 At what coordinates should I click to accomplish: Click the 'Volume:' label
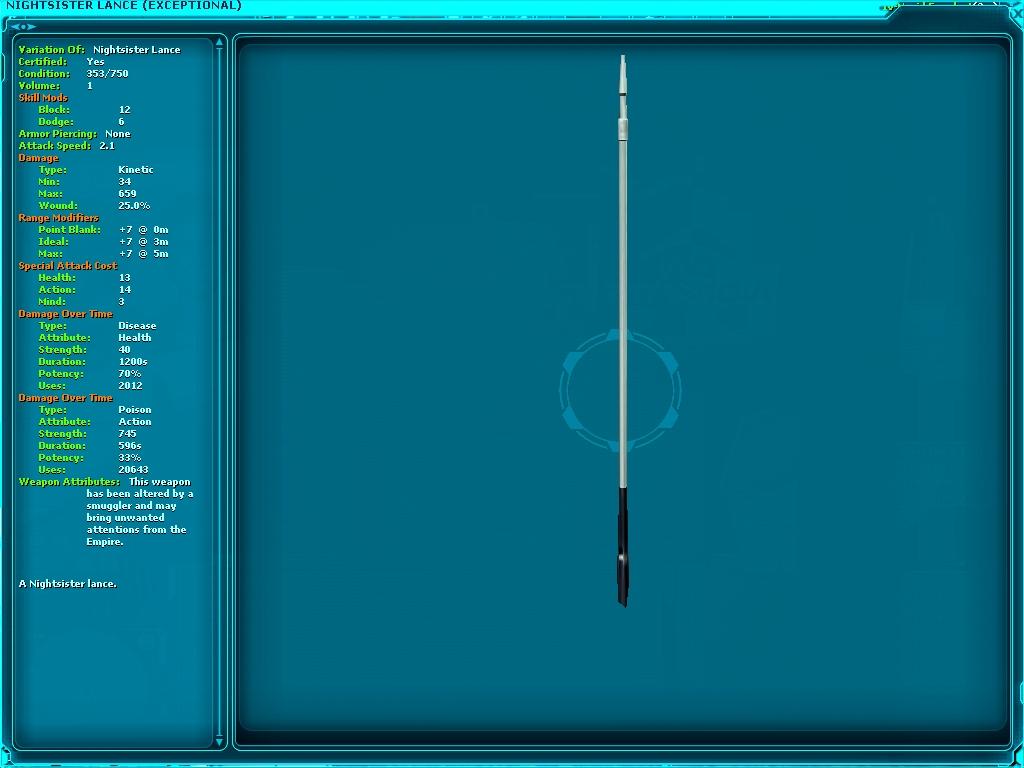[39, 86]
